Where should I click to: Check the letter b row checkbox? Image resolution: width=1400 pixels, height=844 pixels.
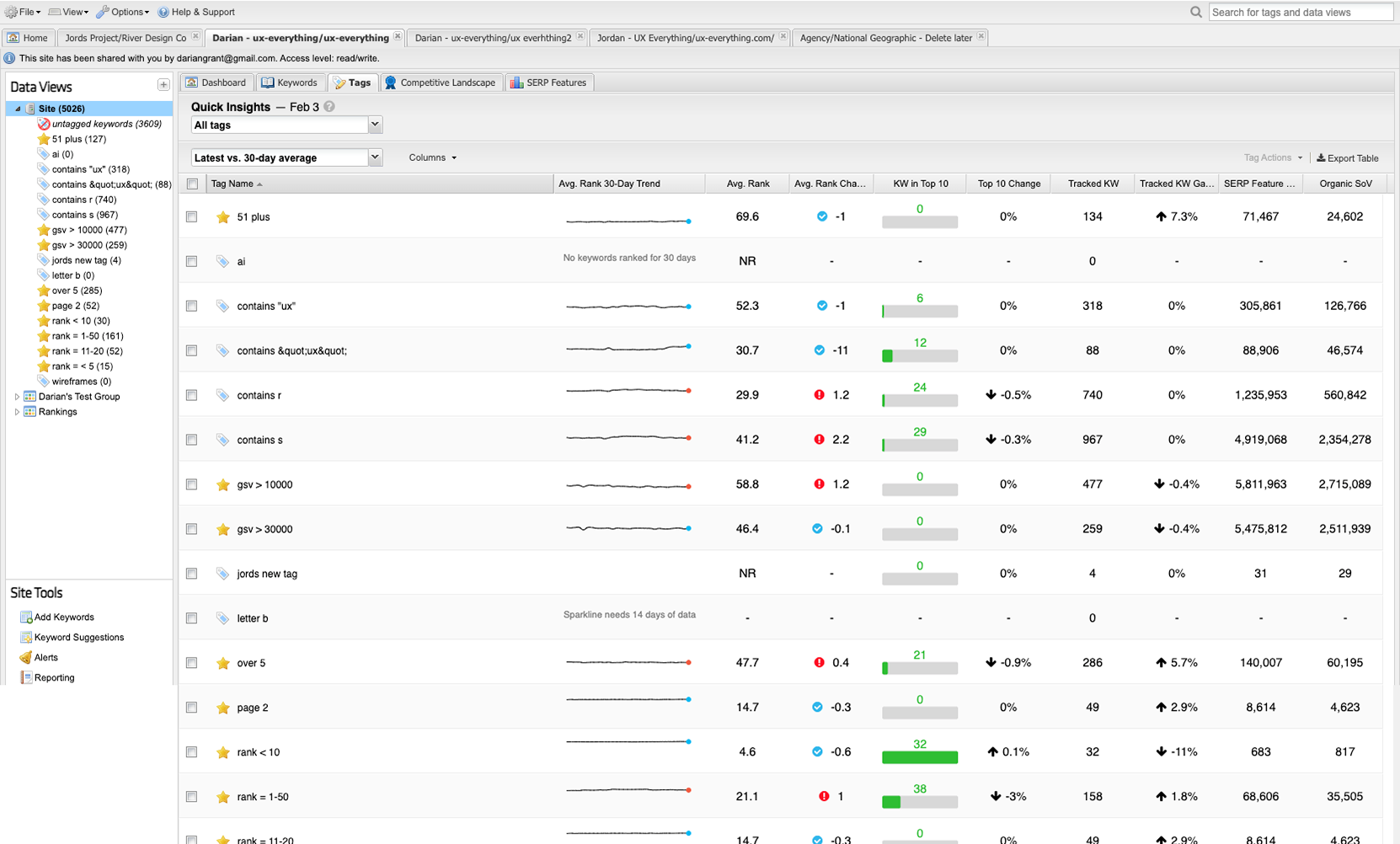[x=192, y=619]
